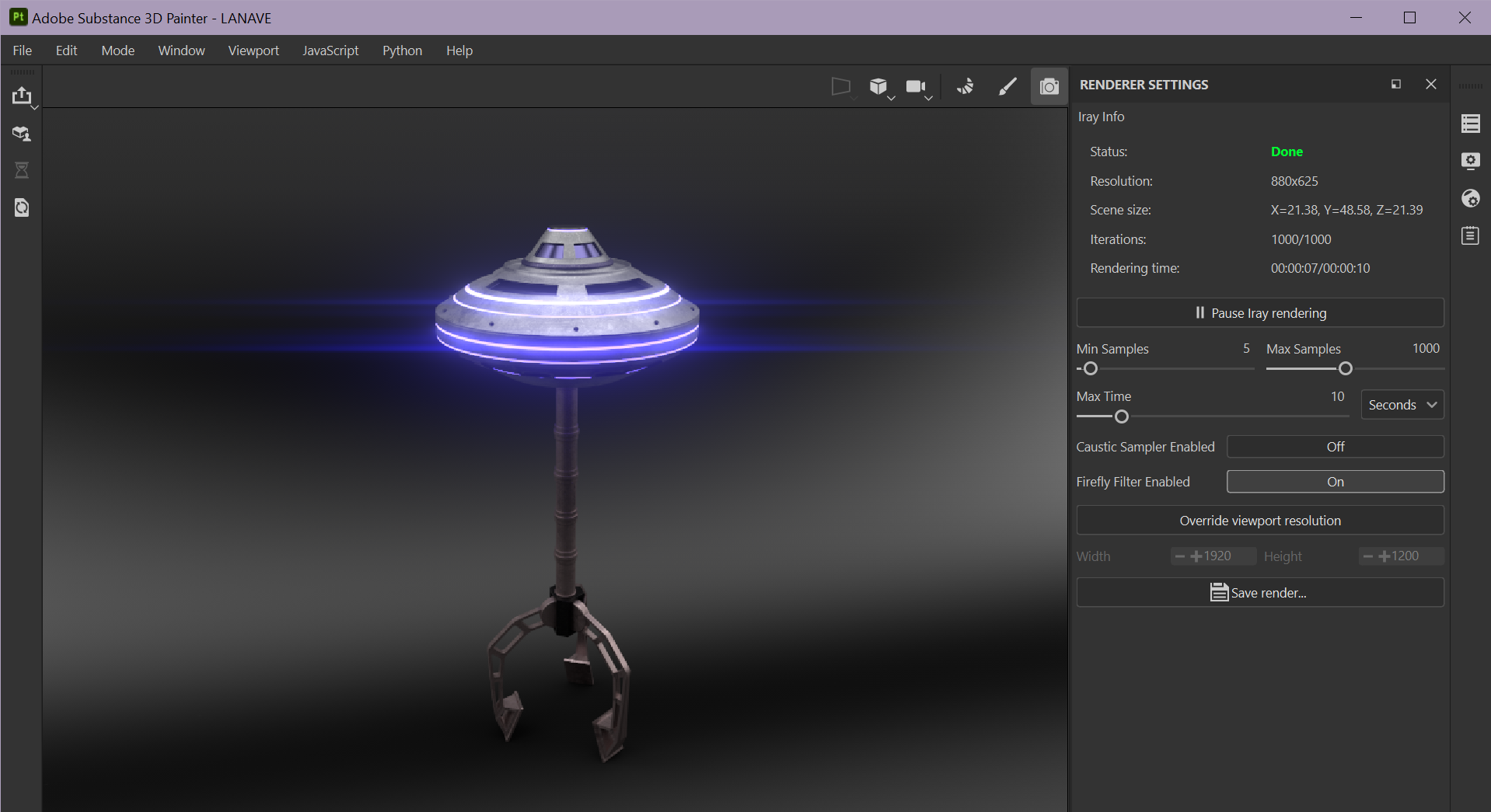Click the hourglass baking icon in left sidebar
Image resolution: width=1491 pixels, height=812 pixels.
[x=22, y=170]
